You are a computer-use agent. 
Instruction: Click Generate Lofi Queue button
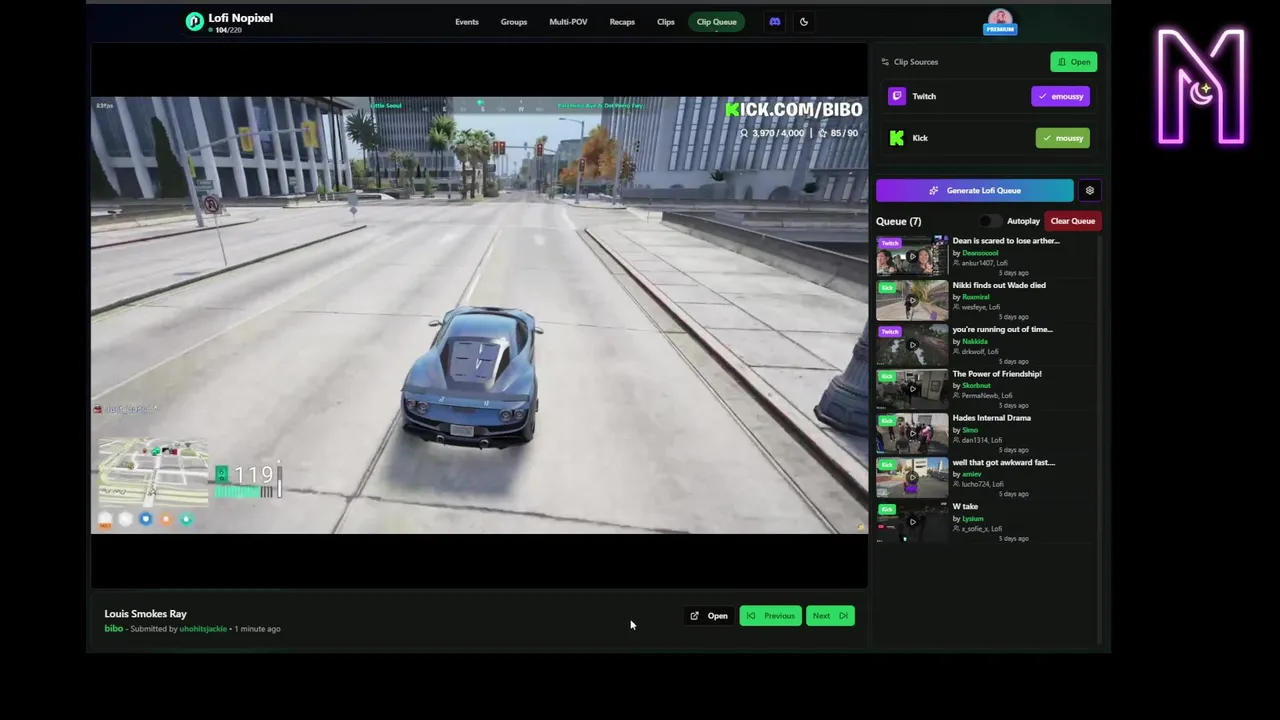click(975, 190)
